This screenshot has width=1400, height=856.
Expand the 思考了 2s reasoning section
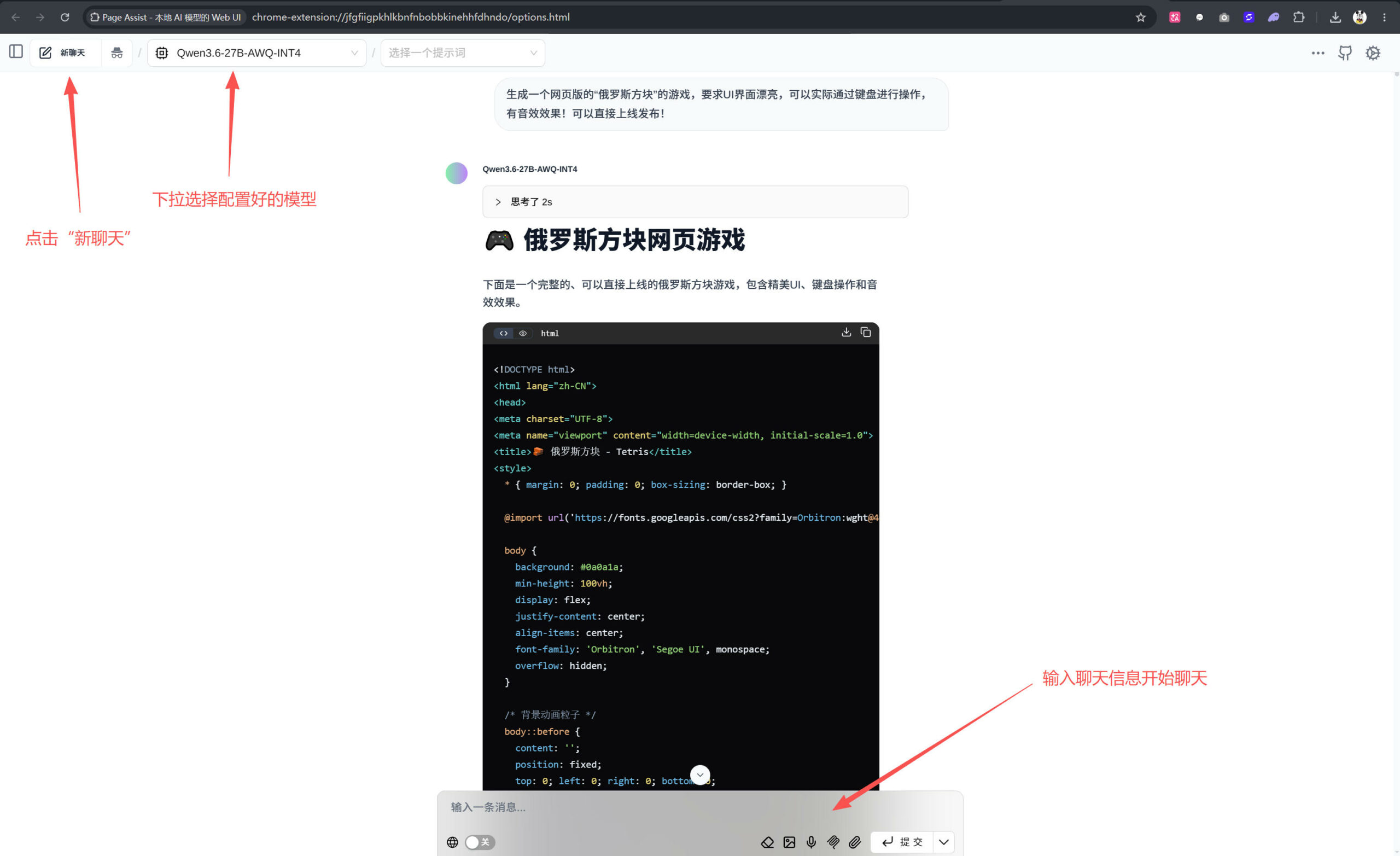click(x=695, y=202)
